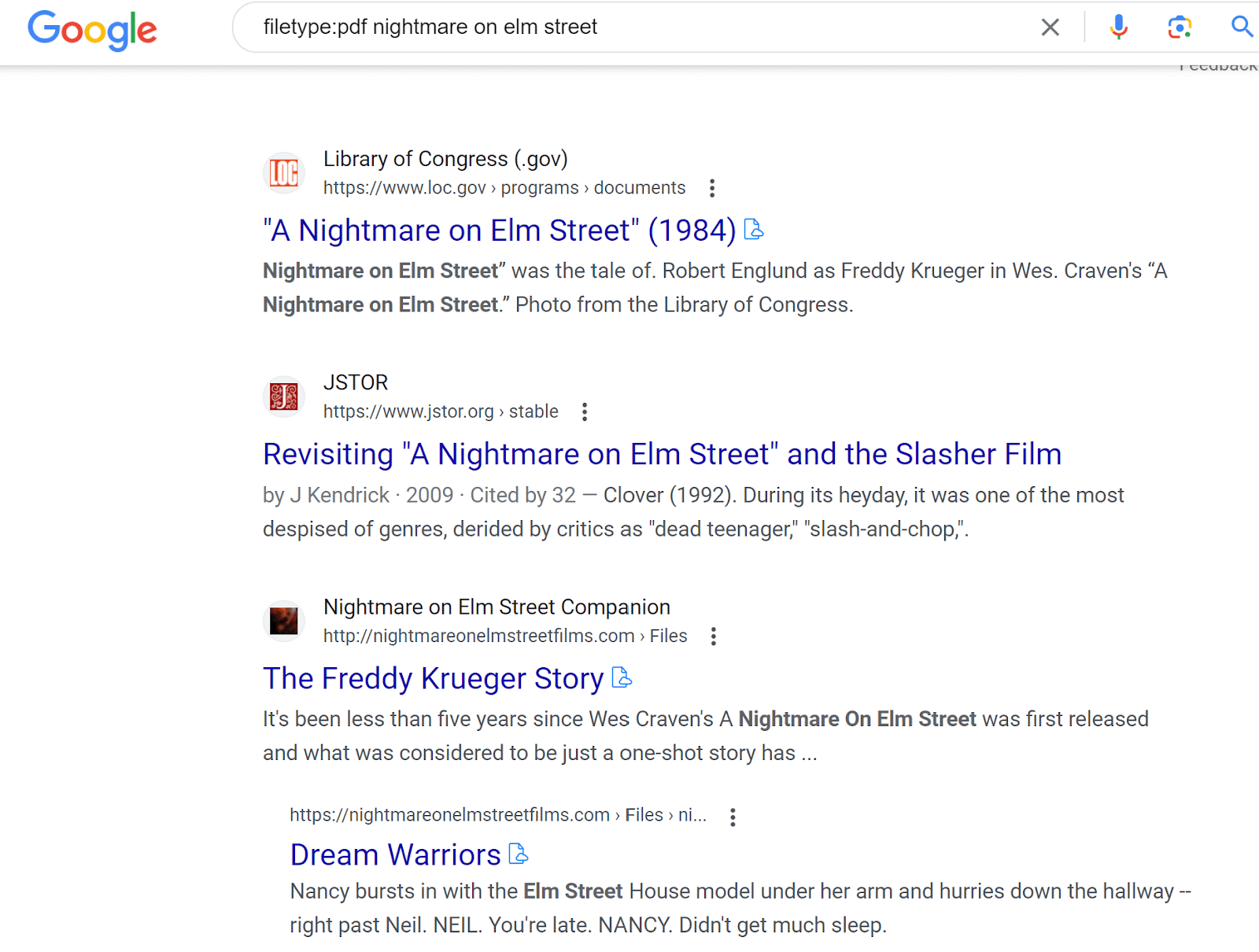1259x952 pixels.
Task: Clear the search query with X
Action: tap(1050, 28)
